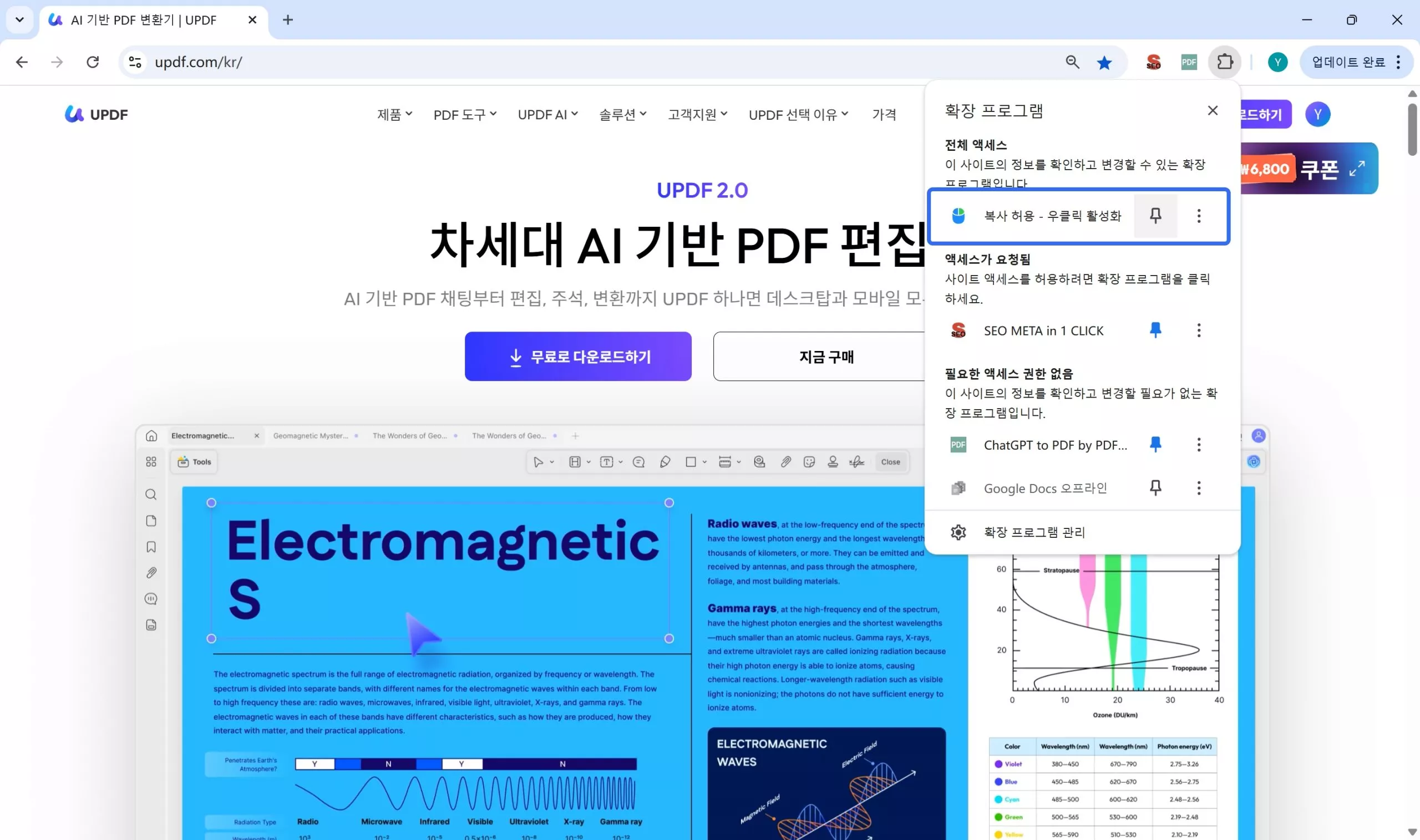The height and width of the screenshot is (840, 1420).
Task: Expand the 제품 navigation menu
Action: pos(394,114)
